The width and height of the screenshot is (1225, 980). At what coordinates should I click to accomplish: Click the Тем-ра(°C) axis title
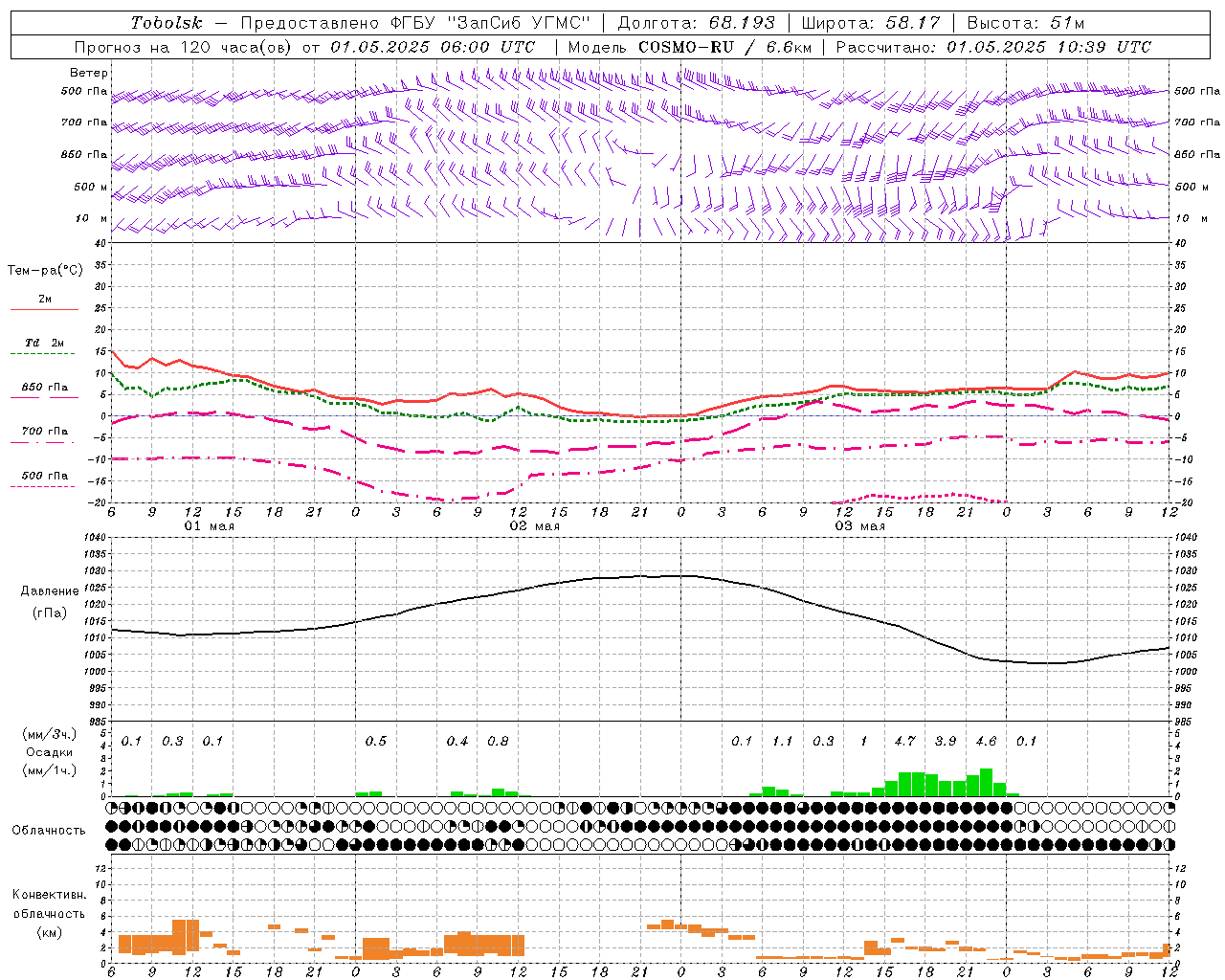pyautogui.click(x=45, y=271)
